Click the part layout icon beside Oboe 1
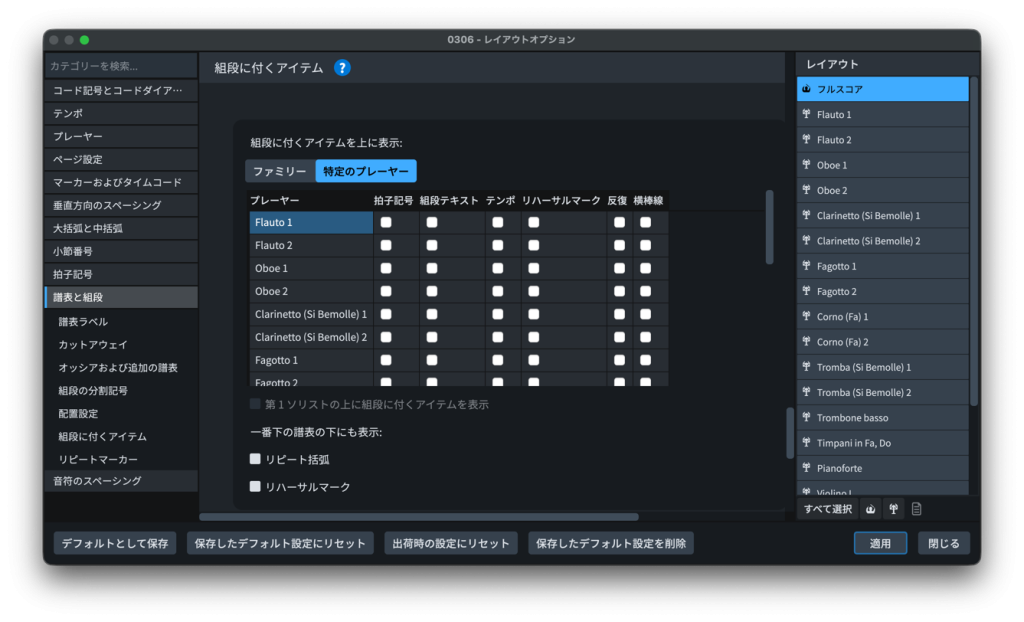Viewport: 1024px width, 622px height. 806,165
